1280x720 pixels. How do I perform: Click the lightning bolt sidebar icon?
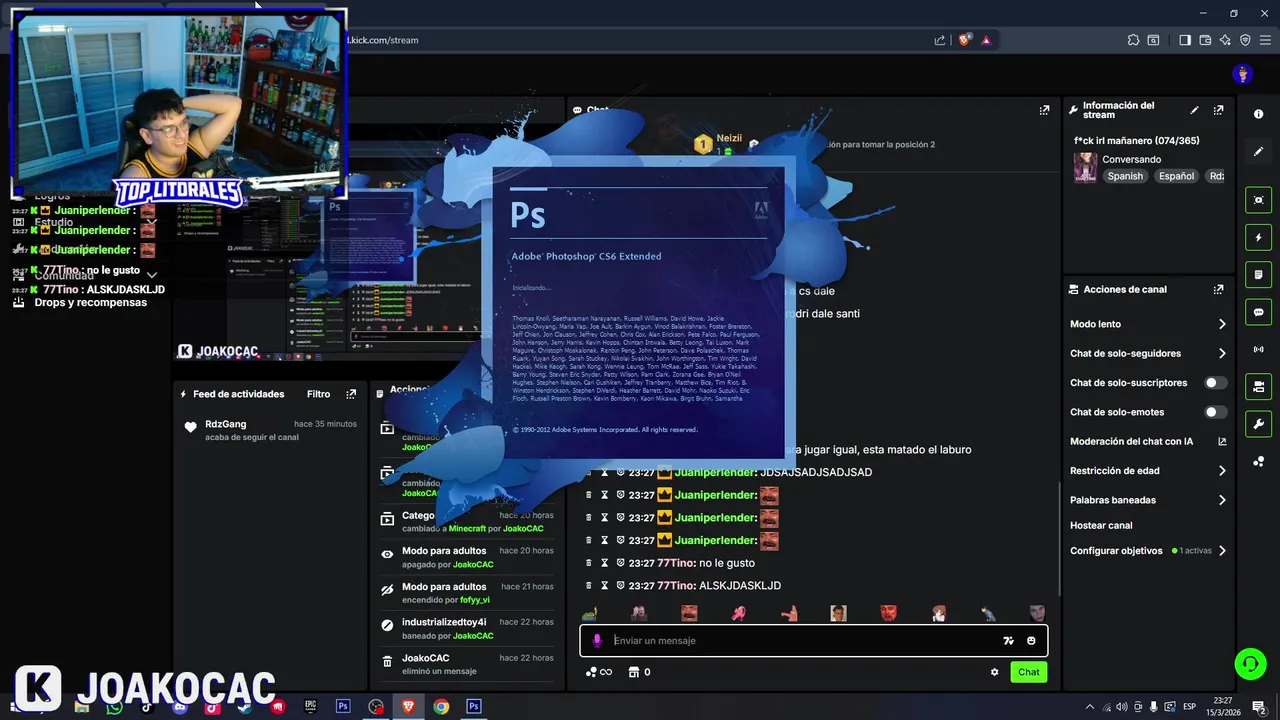(x=1259, y=238)
